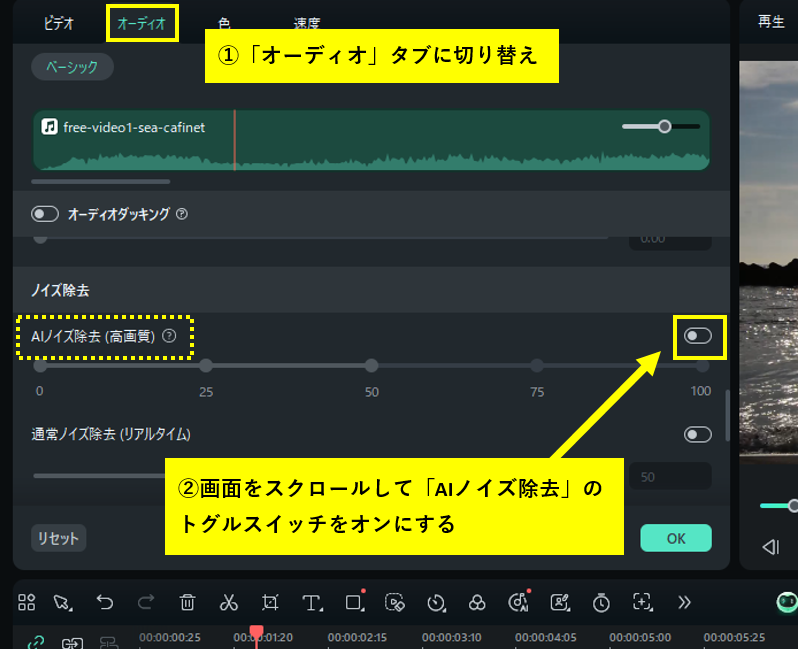This screenshot has width=799, height=649.
Task: Open the stopwatch duration tool
Action: tap(601, 602)
